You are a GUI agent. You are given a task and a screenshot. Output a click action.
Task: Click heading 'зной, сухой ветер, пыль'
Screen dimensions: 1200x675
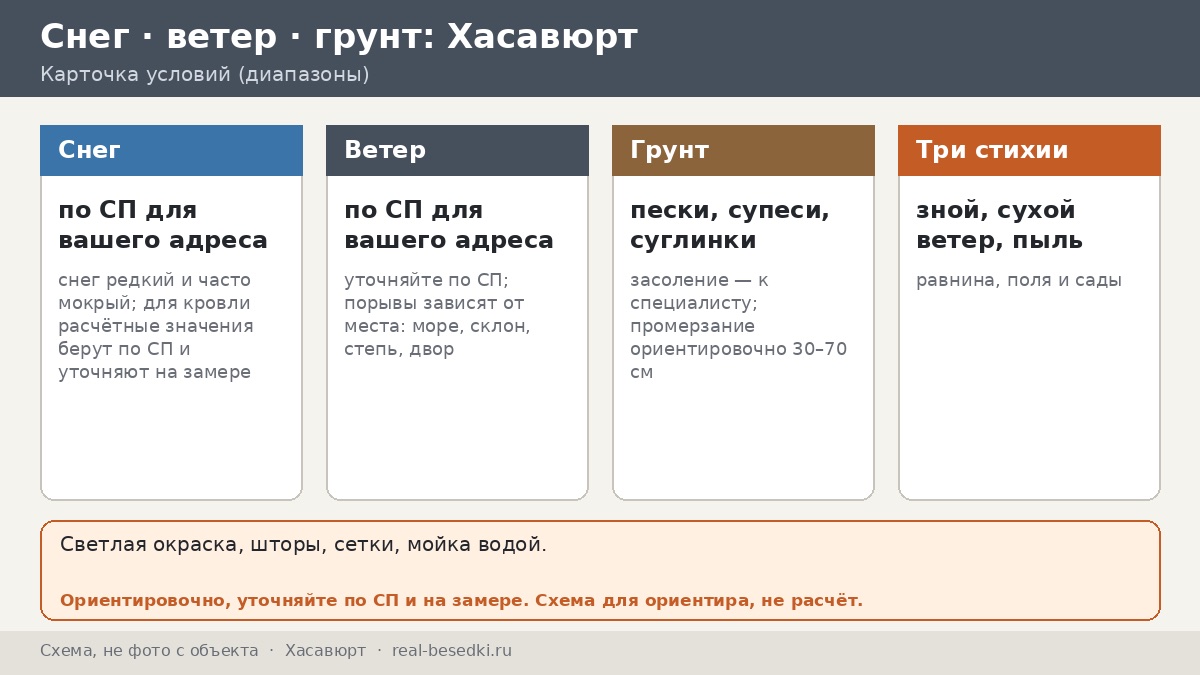[x=1000, y=225]
